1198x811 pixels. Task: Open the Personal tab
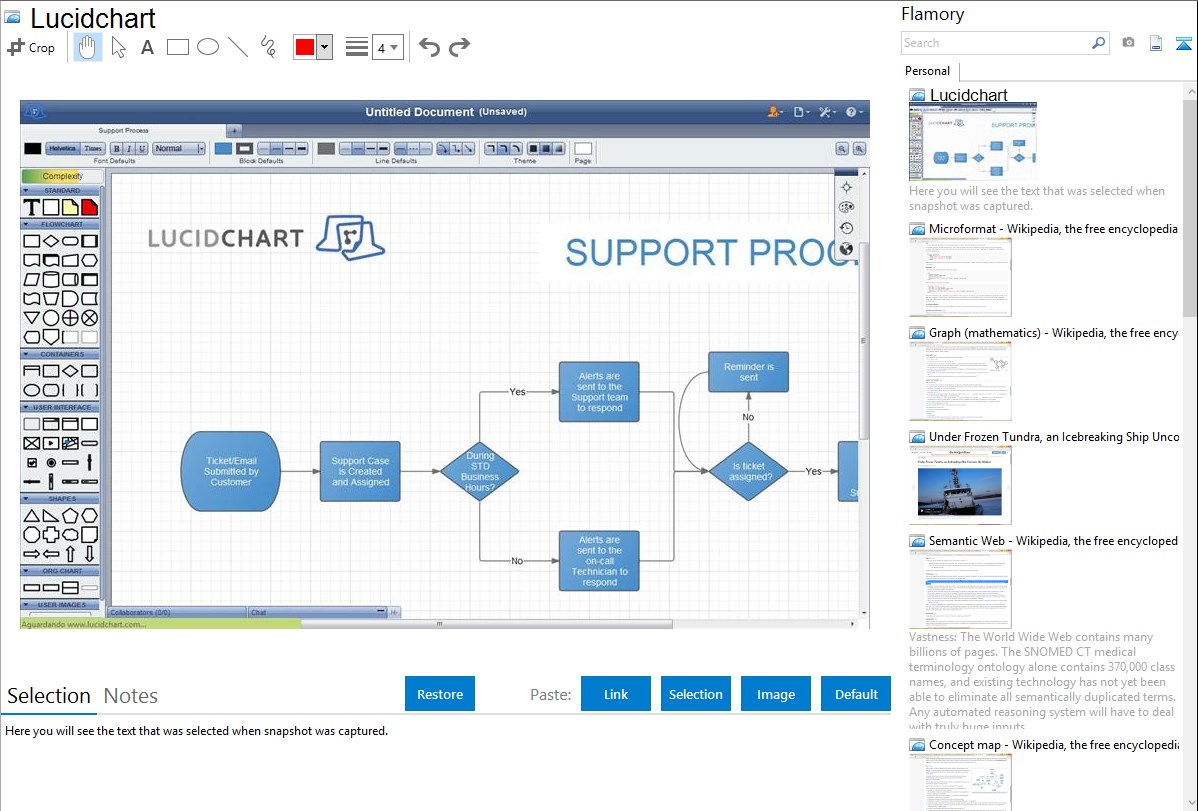point(928,71)
